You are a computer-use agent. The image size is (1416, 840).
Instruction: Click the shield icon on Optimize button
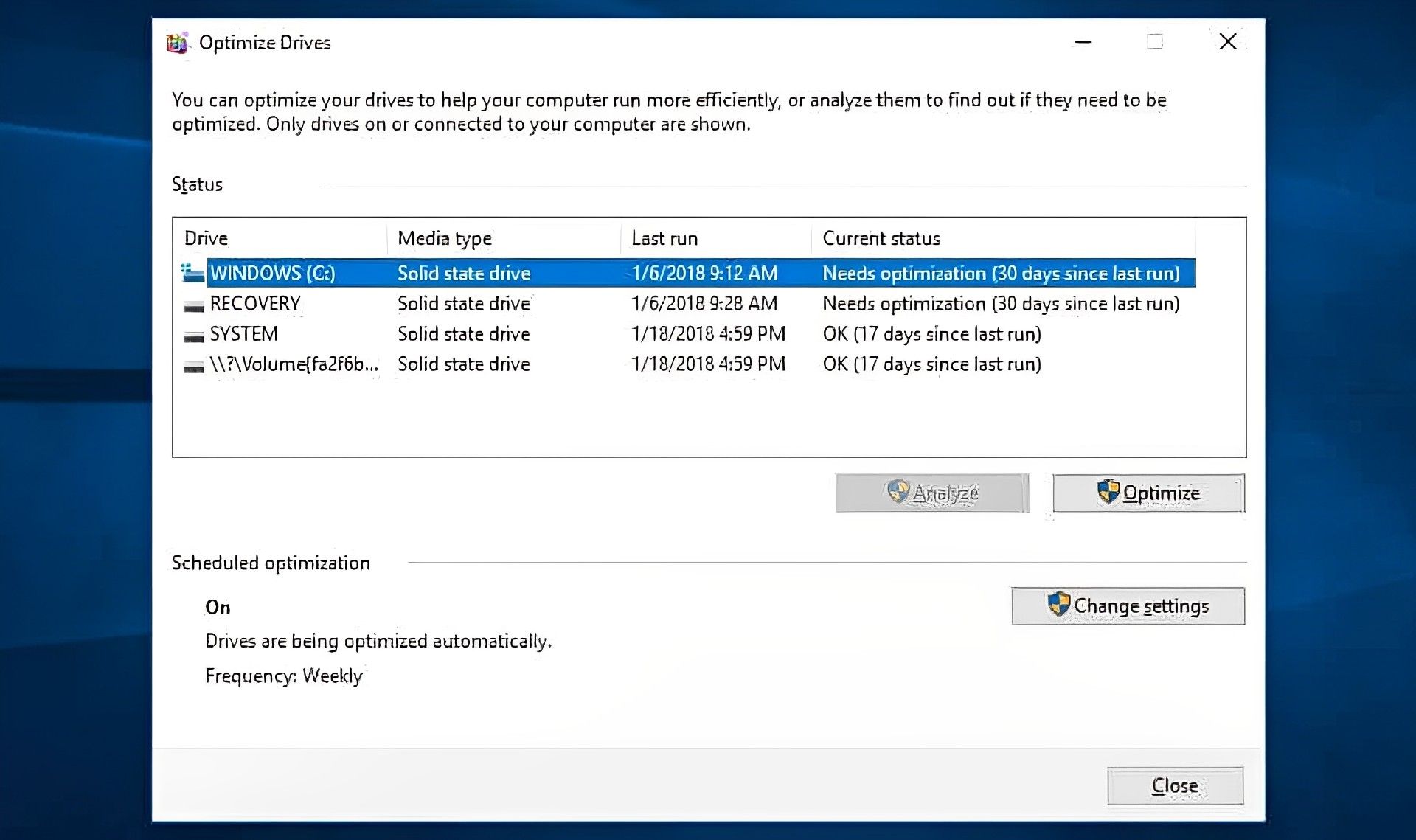point(1108,492)
